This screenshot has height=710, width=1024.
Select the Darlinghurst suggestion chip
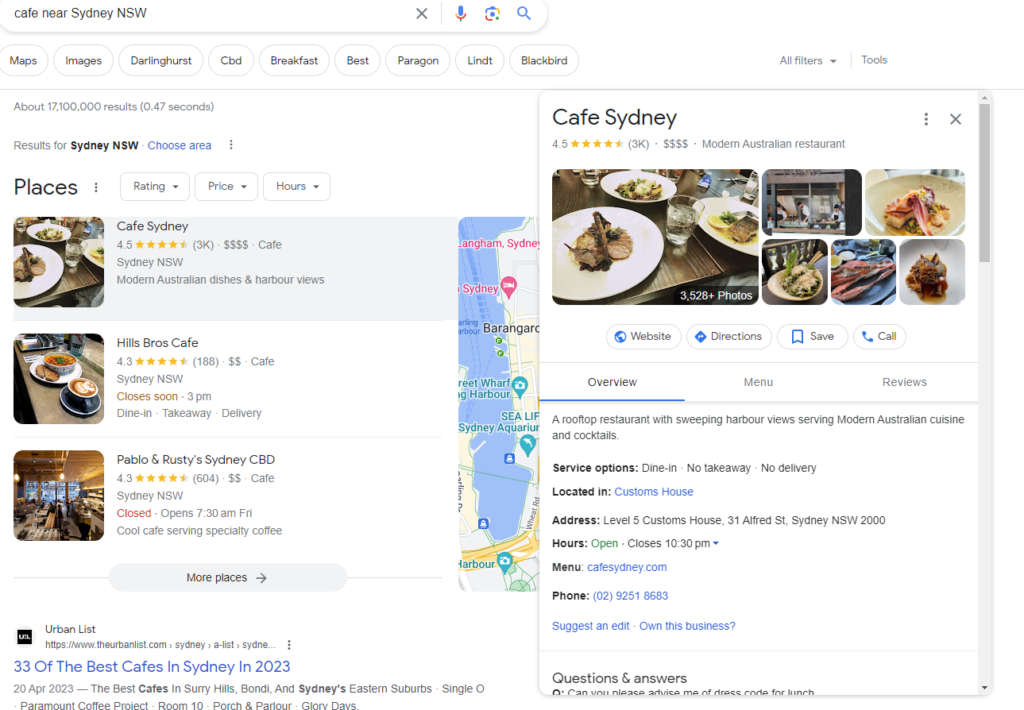pos(161,60)
